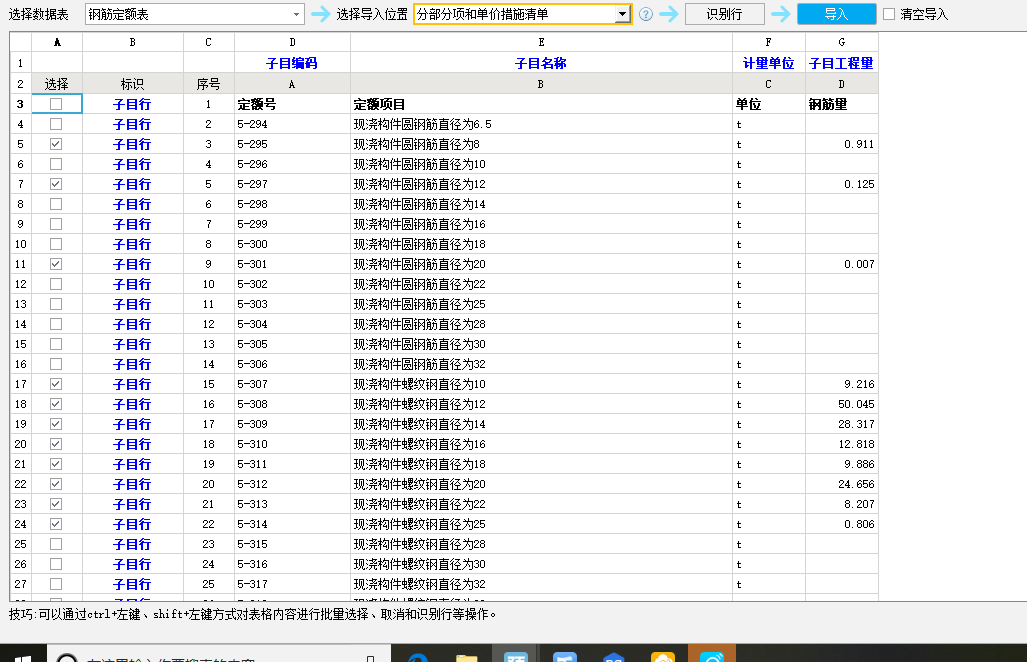Click quota code cell 5-303
Screen dimensions: 1027x662
click(292, 304)
